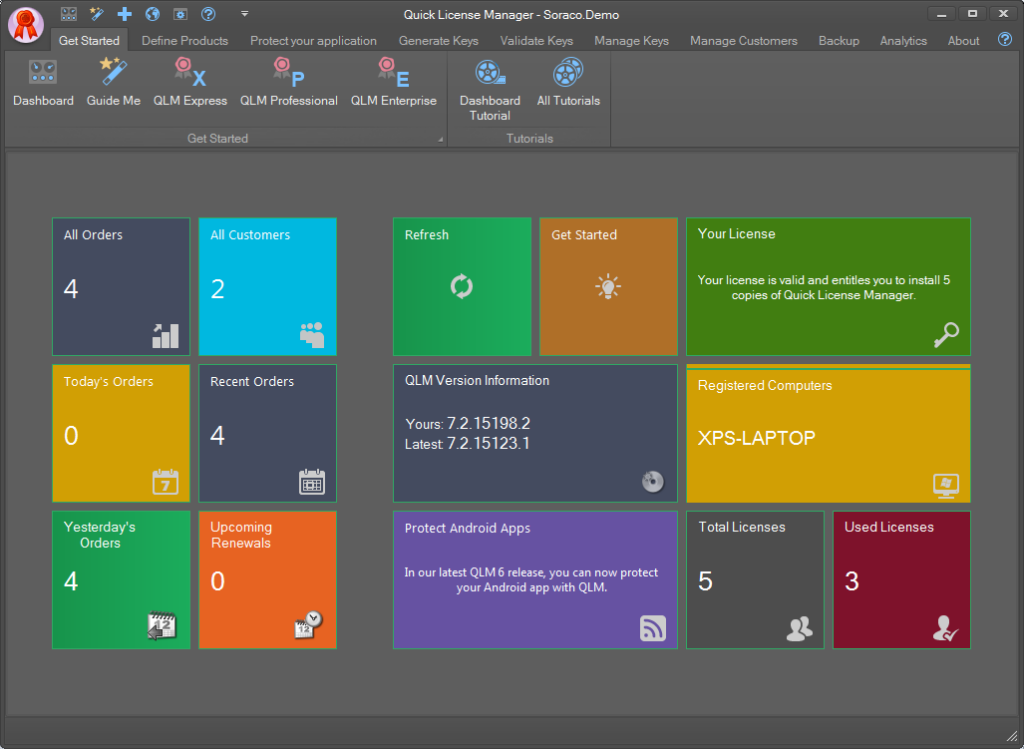
Task: Switch to the Define Products tab
Action: [185, 41]
